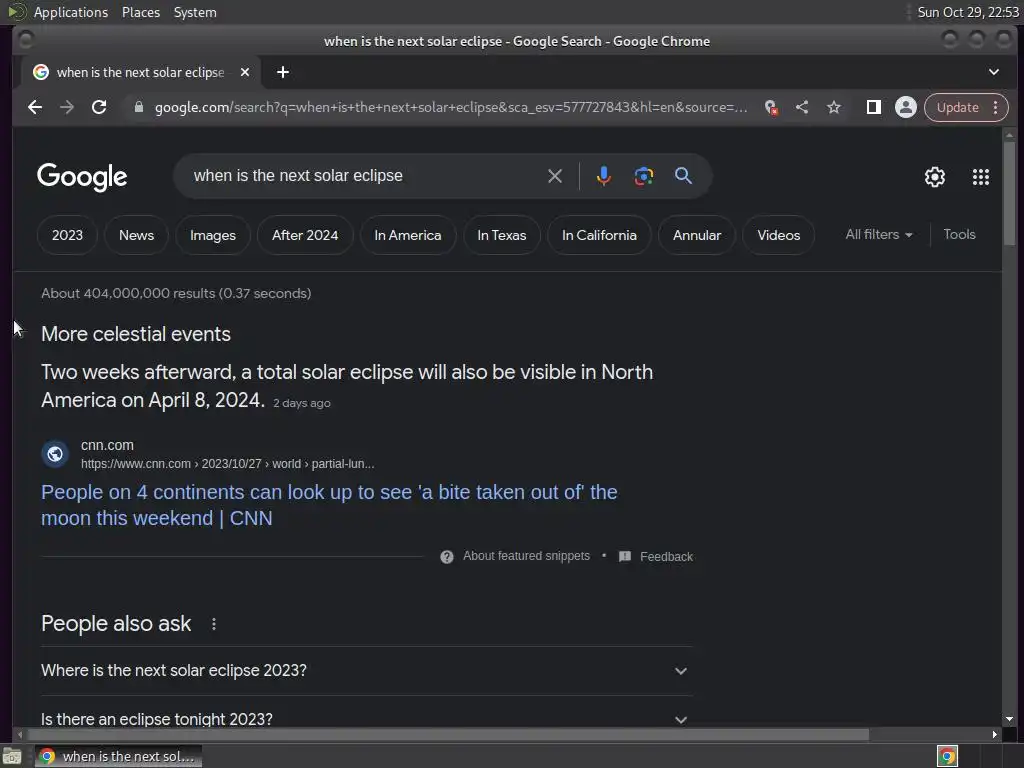Clear the search box with X
The width and height of the screenshot is (1024, 768).
[554, 176]
